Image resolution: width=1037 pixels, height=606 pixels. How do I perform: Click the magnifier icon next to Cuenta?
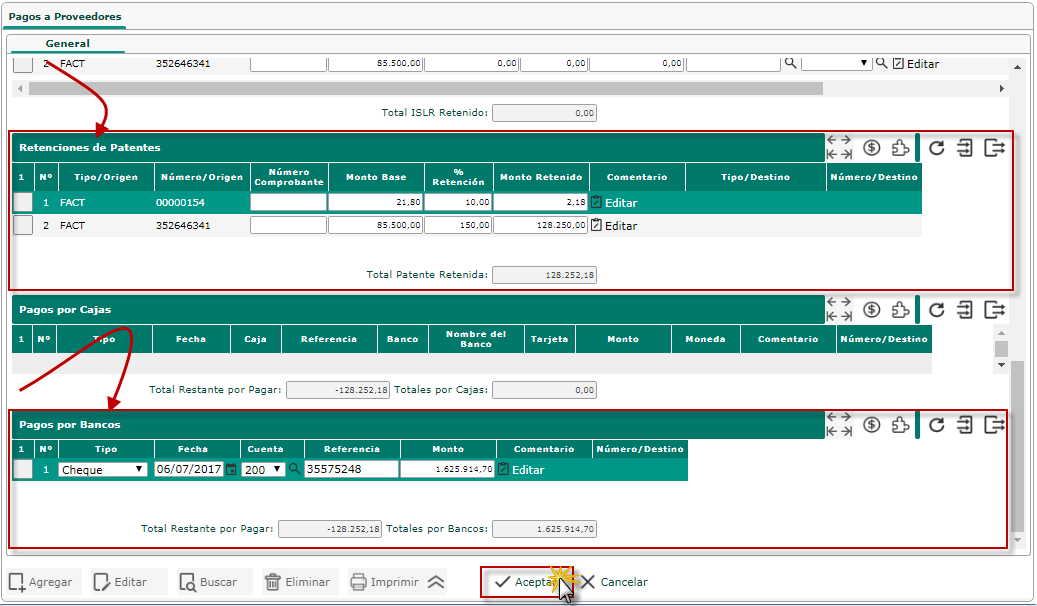pyautogui.click(x=294, y=469)
